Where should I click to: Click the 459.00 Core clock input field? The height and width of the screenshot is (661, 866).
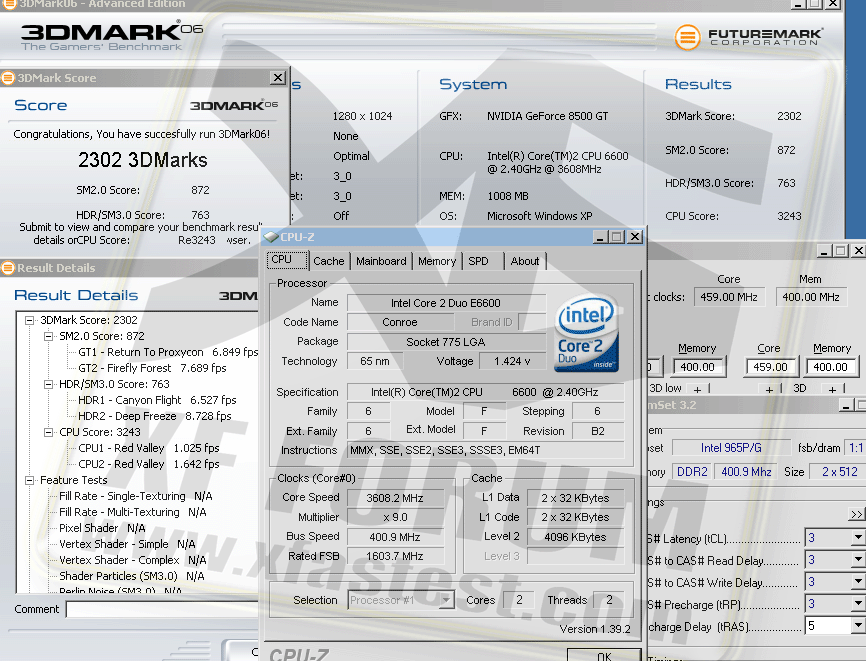(x=769, y=367)
